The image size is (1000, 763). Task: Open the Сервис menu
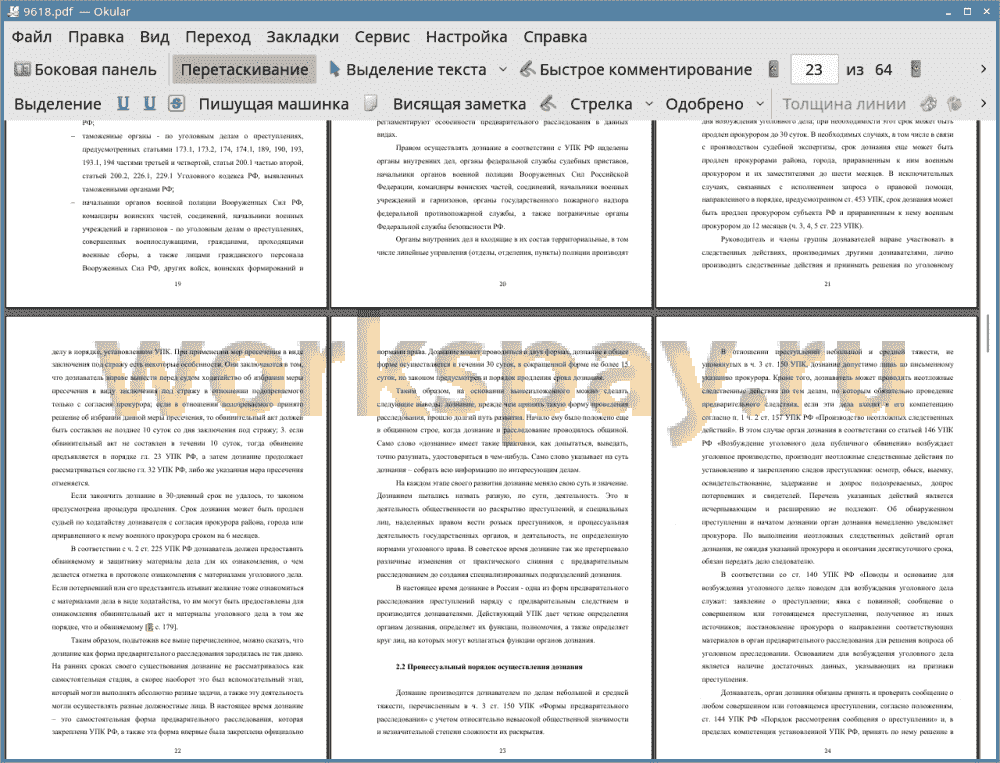point(382,37)
